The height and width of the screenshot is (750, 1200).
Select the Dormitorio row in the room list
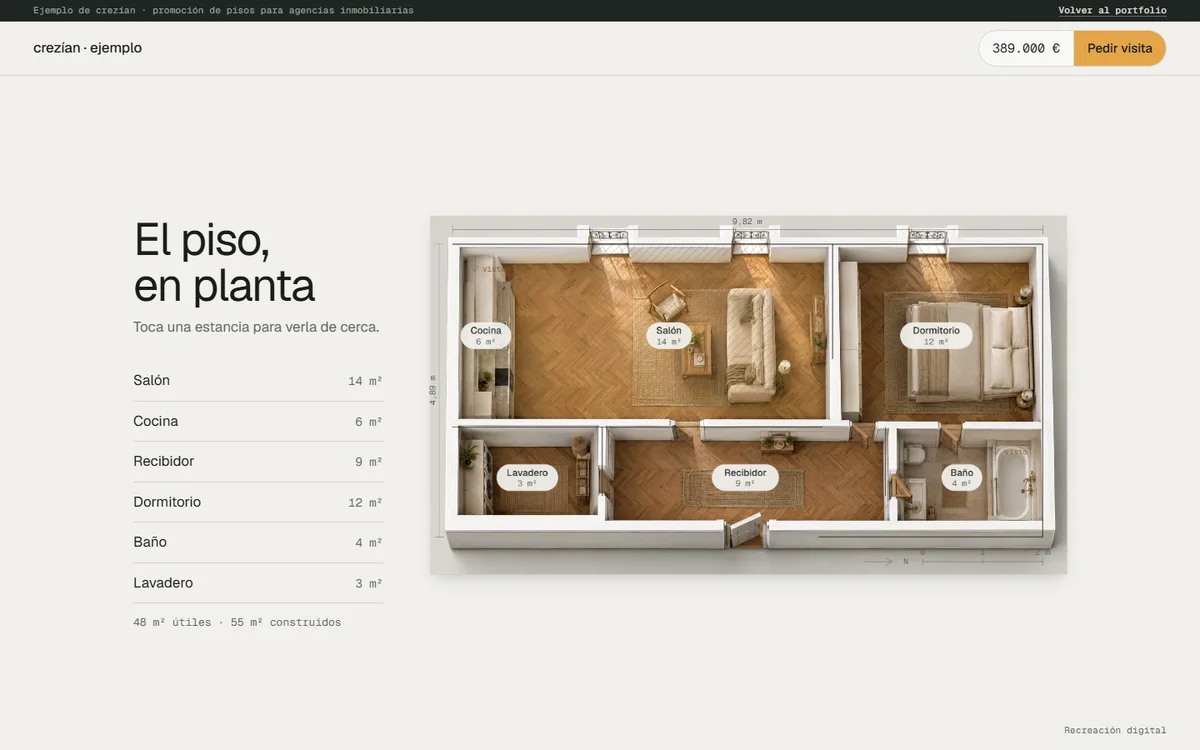(x=258, y=502)
